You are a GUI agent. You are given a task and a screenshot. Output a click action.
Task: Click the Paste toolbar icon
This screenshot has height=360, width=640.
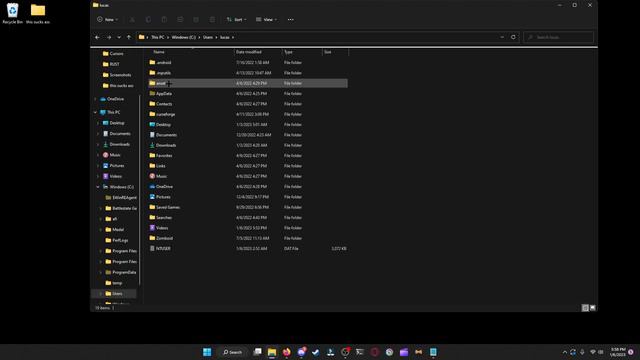point(164,20)
